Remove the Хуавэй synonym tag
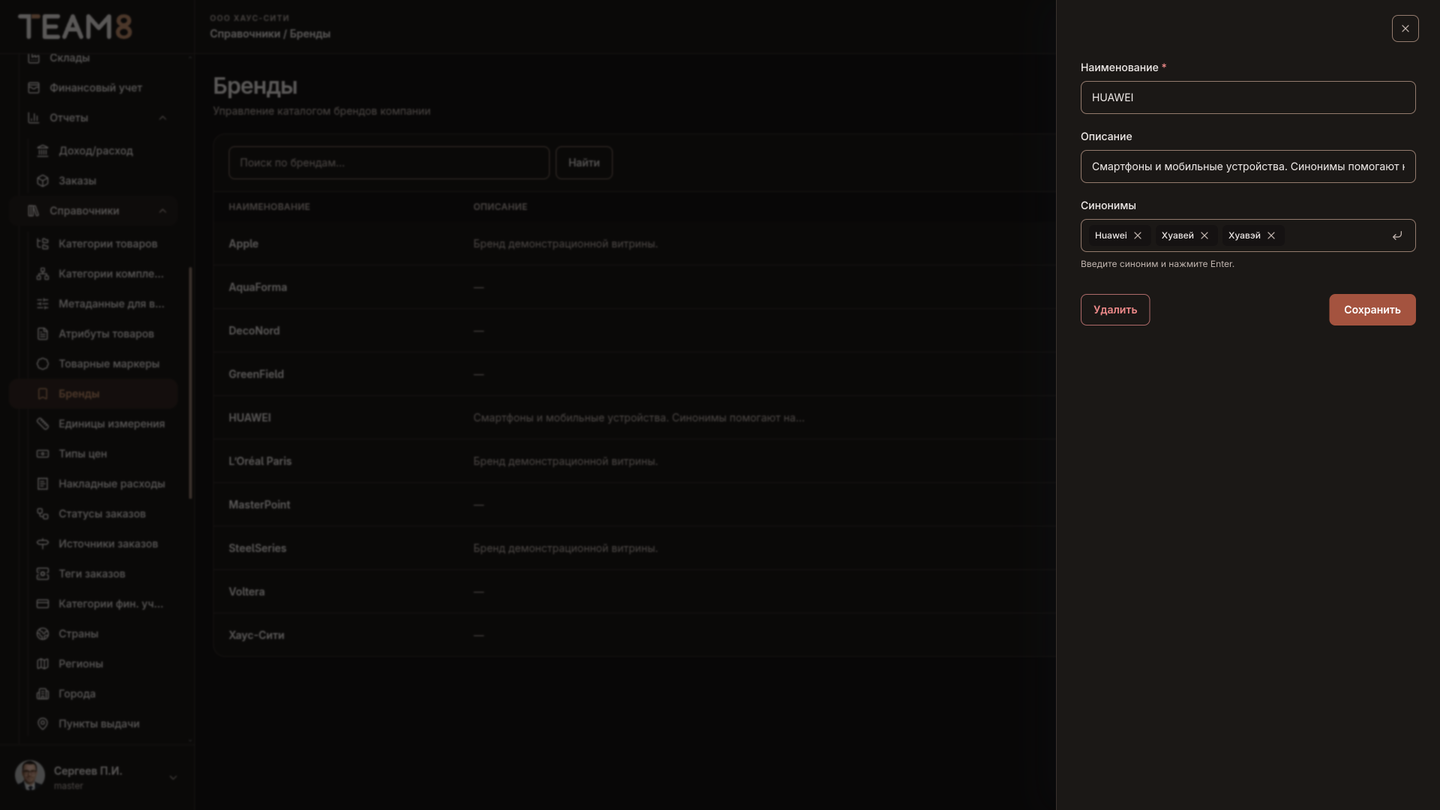Image resolution: width=1440 pixels, height=810 pixels. pos(1271,236)
